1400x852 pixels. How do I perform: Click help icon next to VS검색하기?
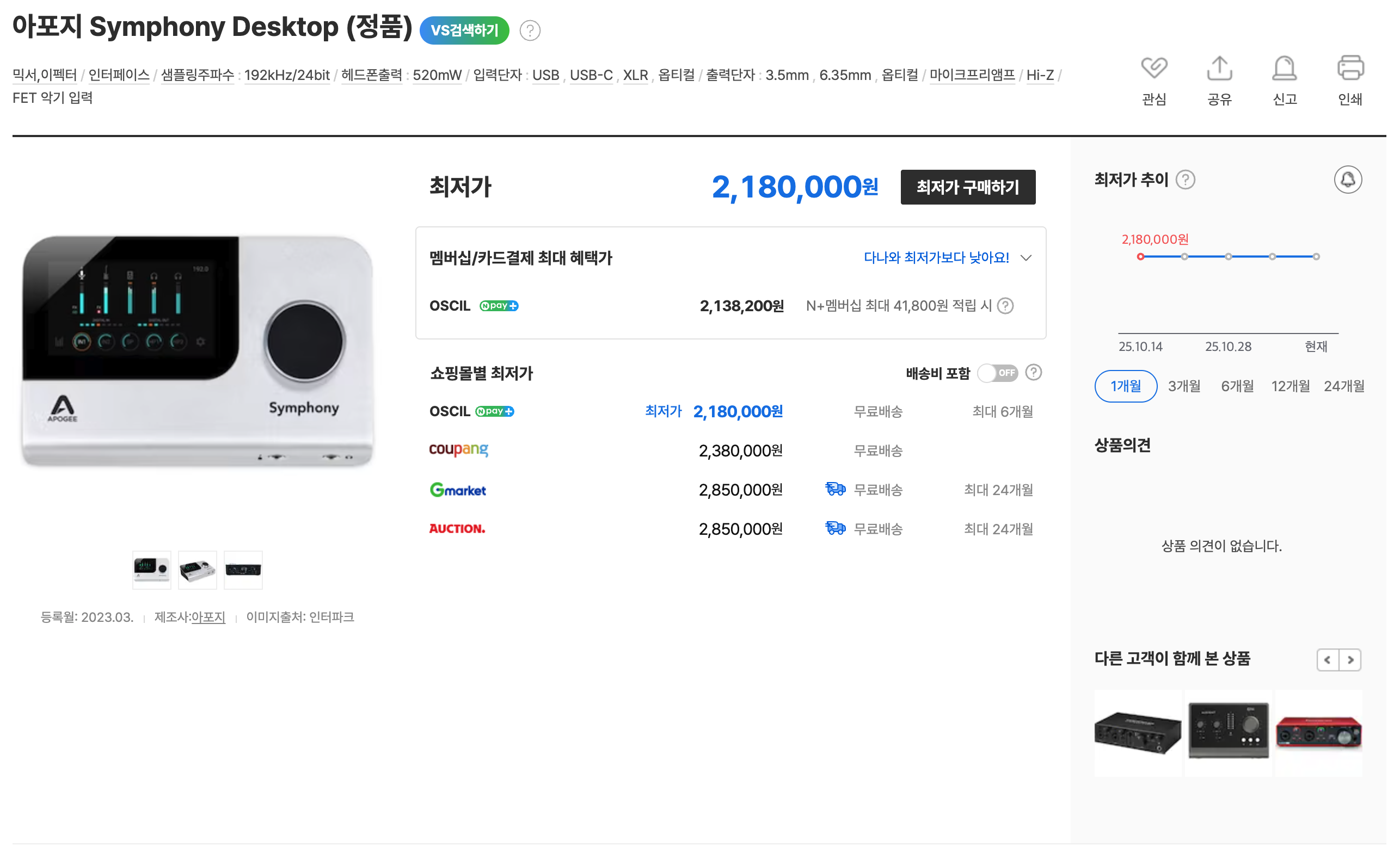[x=530, y=30]
